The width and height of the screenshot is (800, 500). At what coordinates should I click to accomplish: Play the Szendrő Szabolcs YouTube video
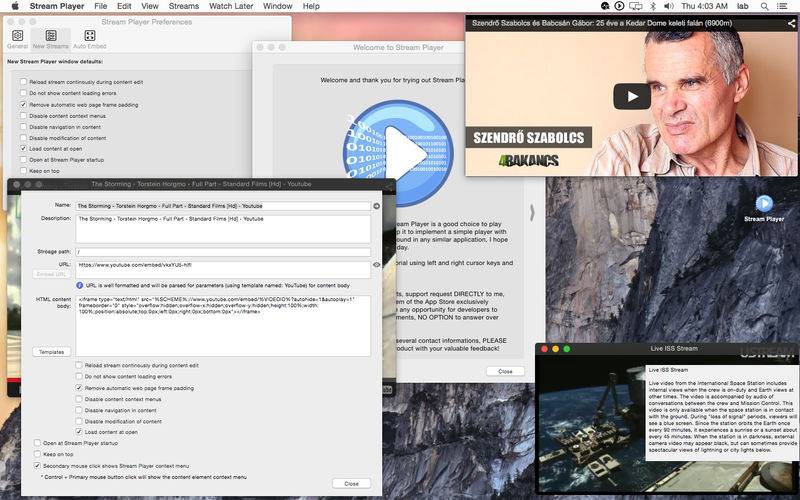[x=632, y=96]
